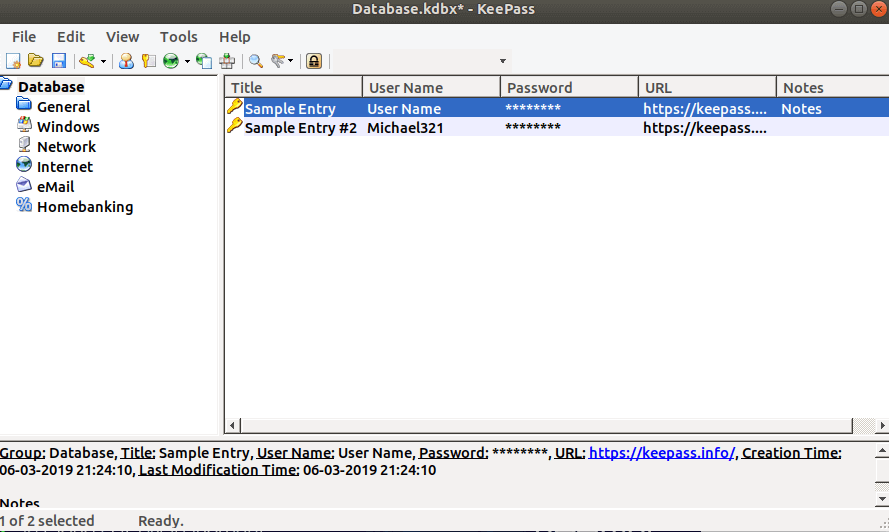This screenshot has height=532, width=889.
Task: Select the eMail group
Action: pos(56,187)
